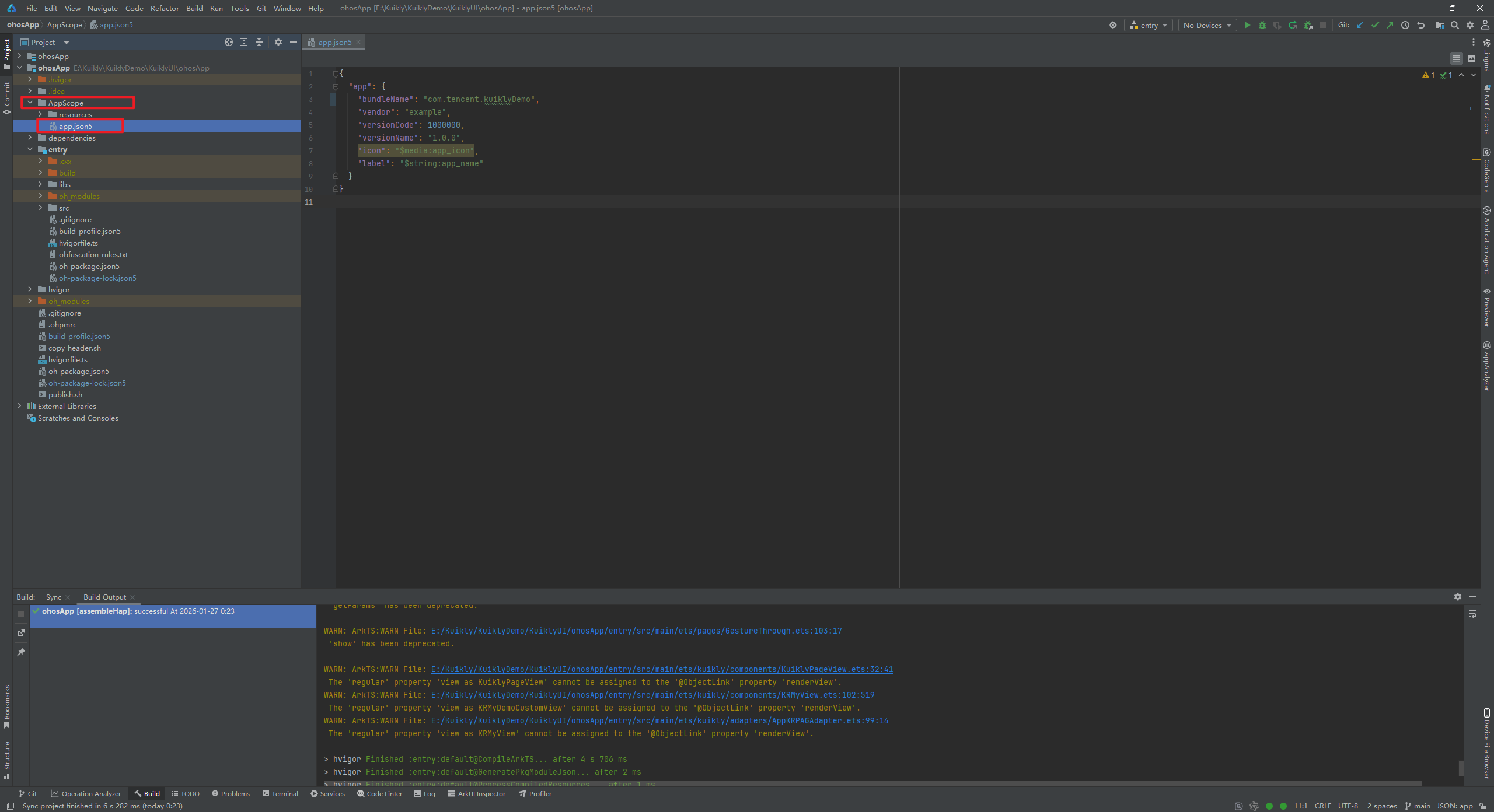The height and width of the screenshot is (812, 1494).
Task: Open Git history clock icon
Action: pyautogui.click(x=1405, y=25)
